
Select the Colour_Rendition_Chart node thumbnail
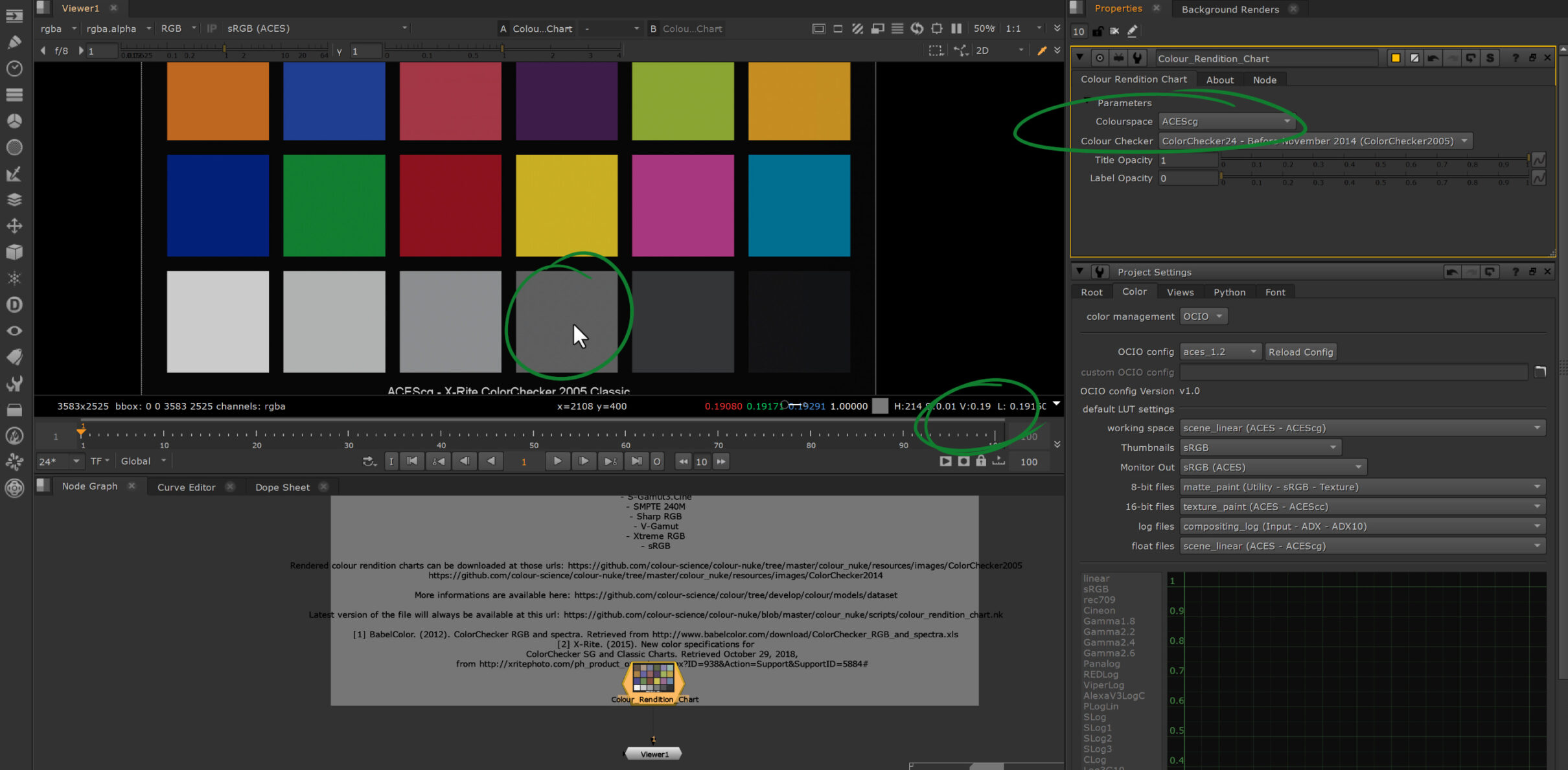653,678
